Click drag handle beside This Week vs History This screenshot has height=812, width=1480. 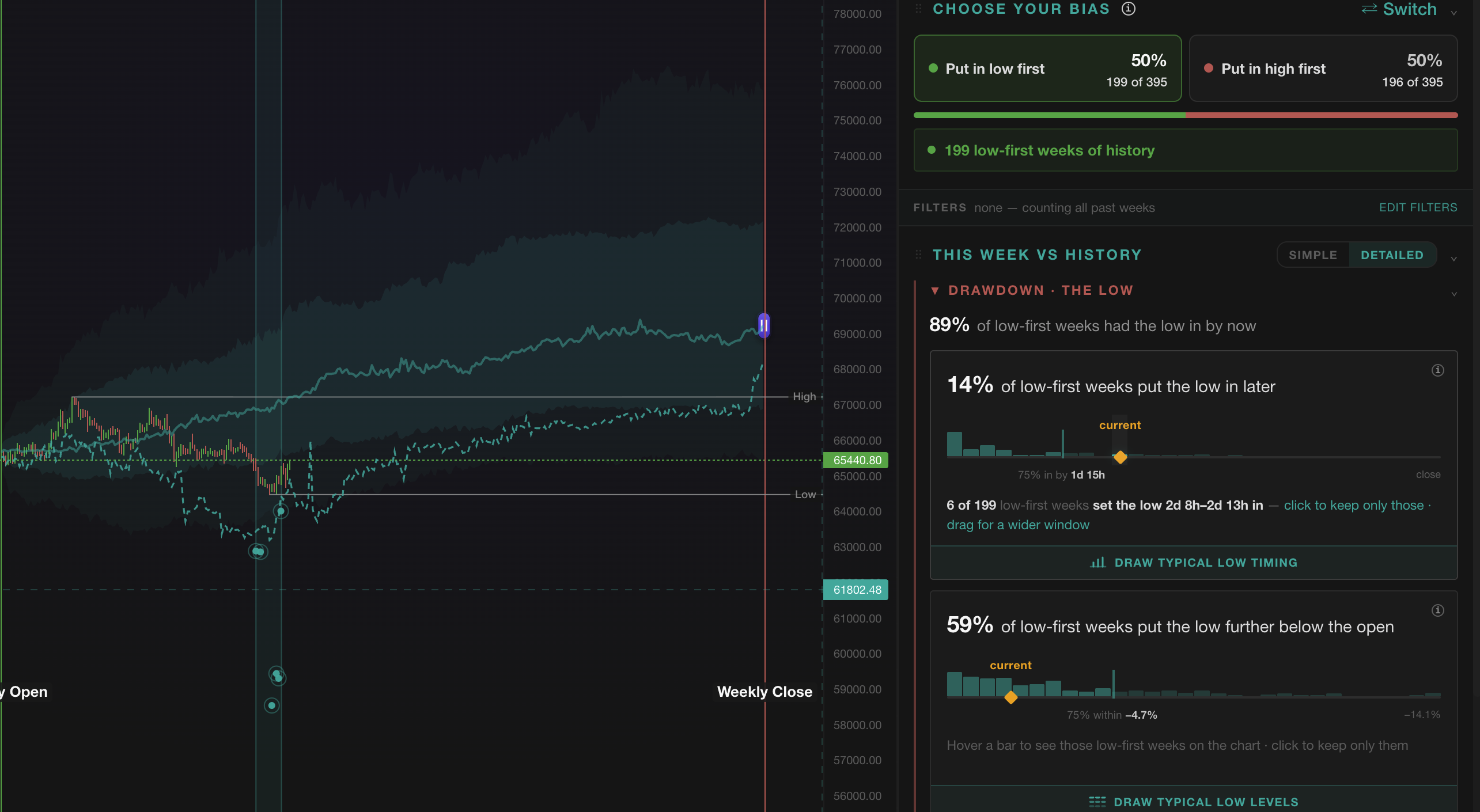(x=918, y=255)
